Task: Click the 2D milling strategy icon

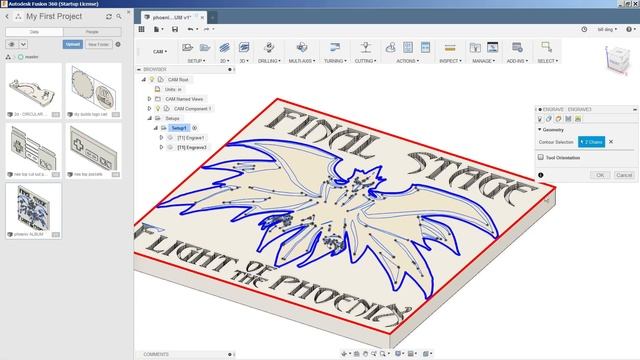Action: tap(224, 48)
